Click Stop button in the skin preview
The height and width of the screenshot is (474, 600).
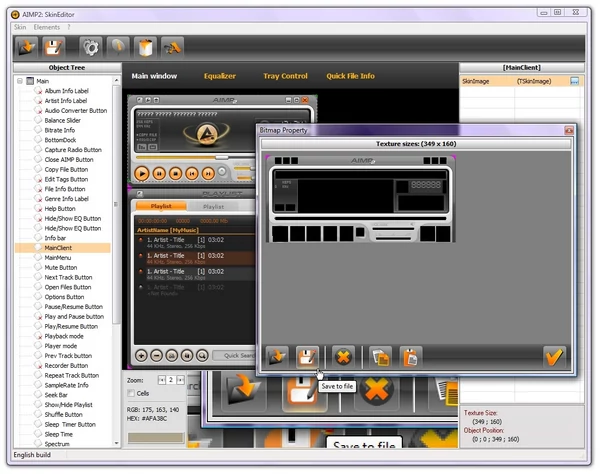(x=176, y=174)
